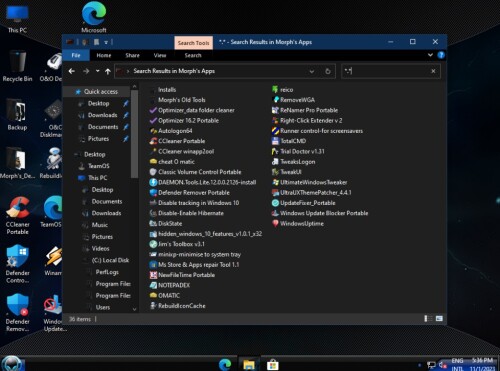Launch Microsoft Store from taskbar

coord(273,364)
